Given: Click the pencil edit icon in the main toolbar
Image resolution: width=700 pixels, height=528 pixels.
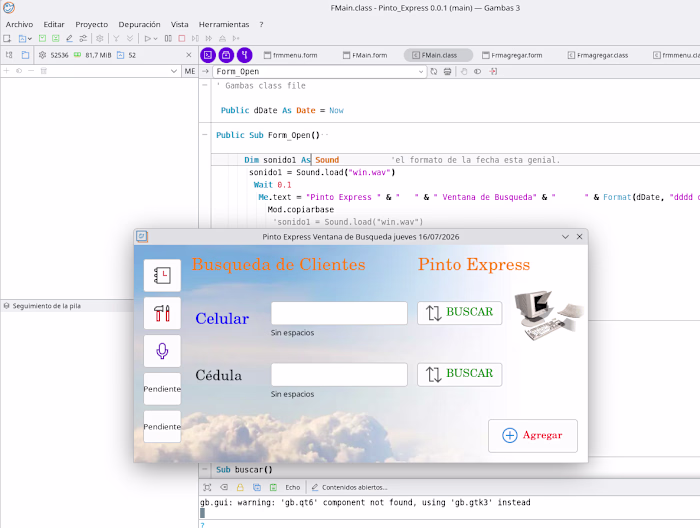Looking at the screenshot, I should pos(69,38).
